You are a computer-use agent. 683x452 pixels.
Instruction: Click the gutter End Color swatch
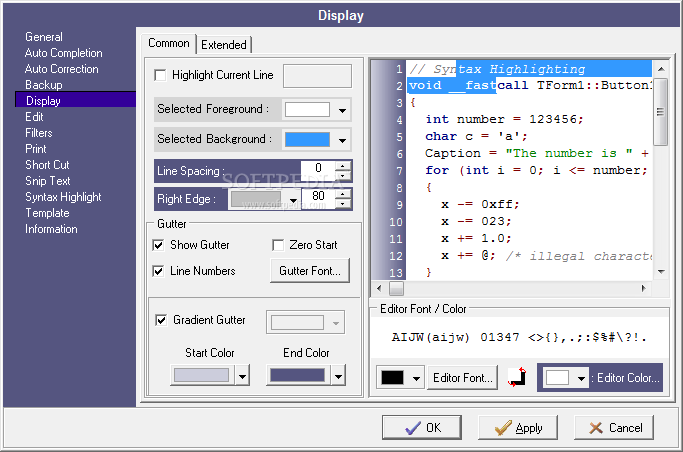(x=298, y=375)
